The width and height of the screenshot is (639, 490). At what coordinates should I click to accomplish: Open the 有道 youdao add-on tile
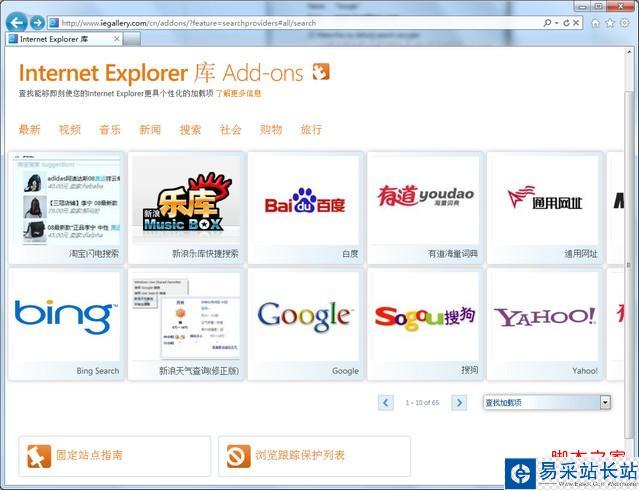425,208
